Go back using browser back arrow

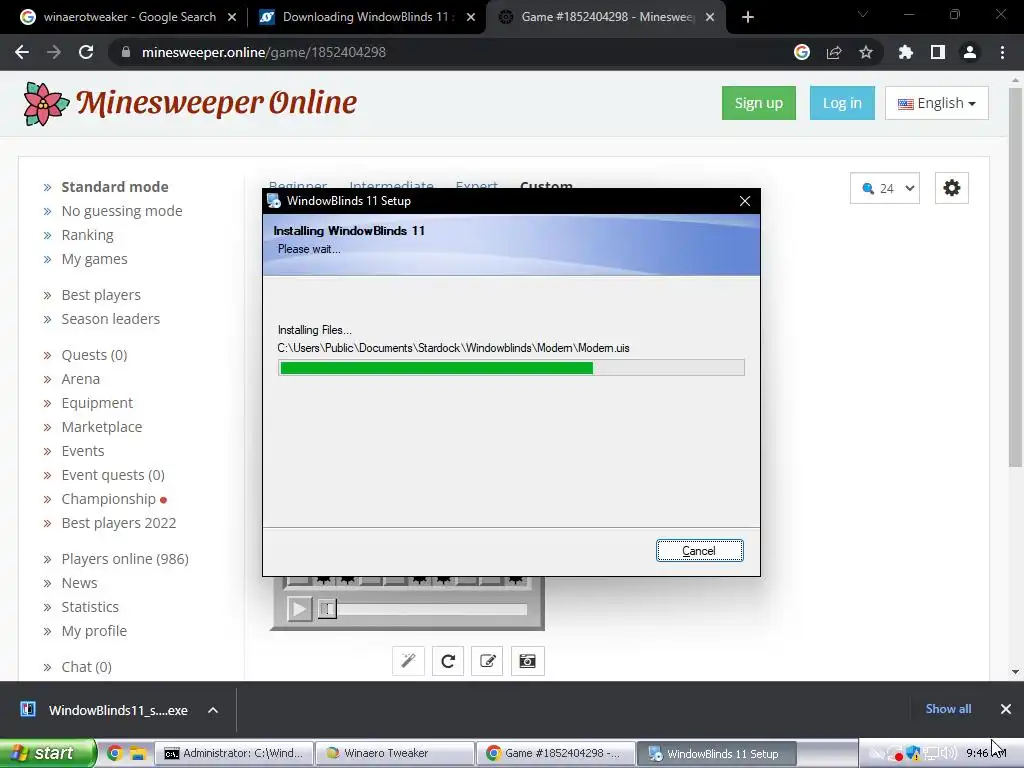tap(22, 52)
